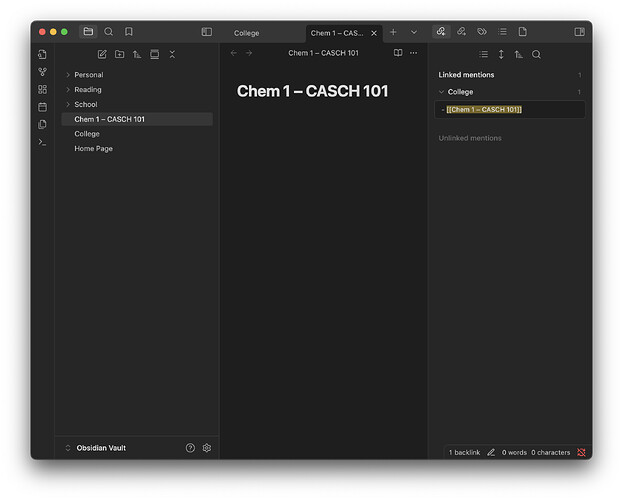Image resolution: width=622 pixels, height=500 pixels.
Task: Insert template ribbon icon
Action: point(42,125)
